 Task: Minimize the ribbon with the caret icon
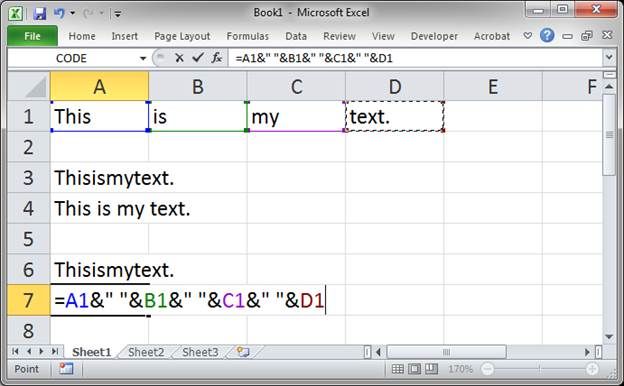click(528, 36)
